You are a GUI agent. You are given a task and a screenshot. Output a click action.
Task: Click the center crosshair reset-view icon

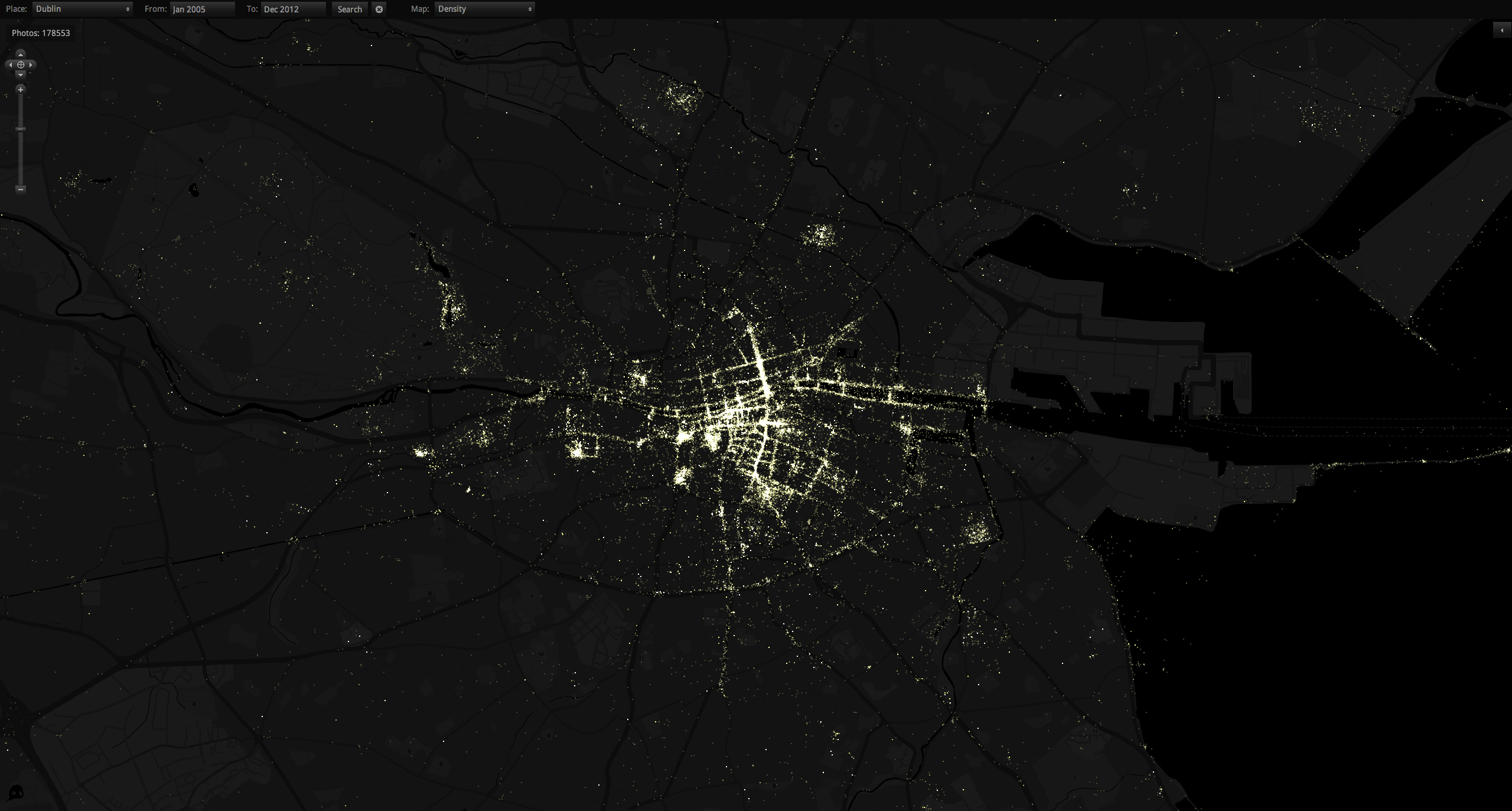[21, 65]
